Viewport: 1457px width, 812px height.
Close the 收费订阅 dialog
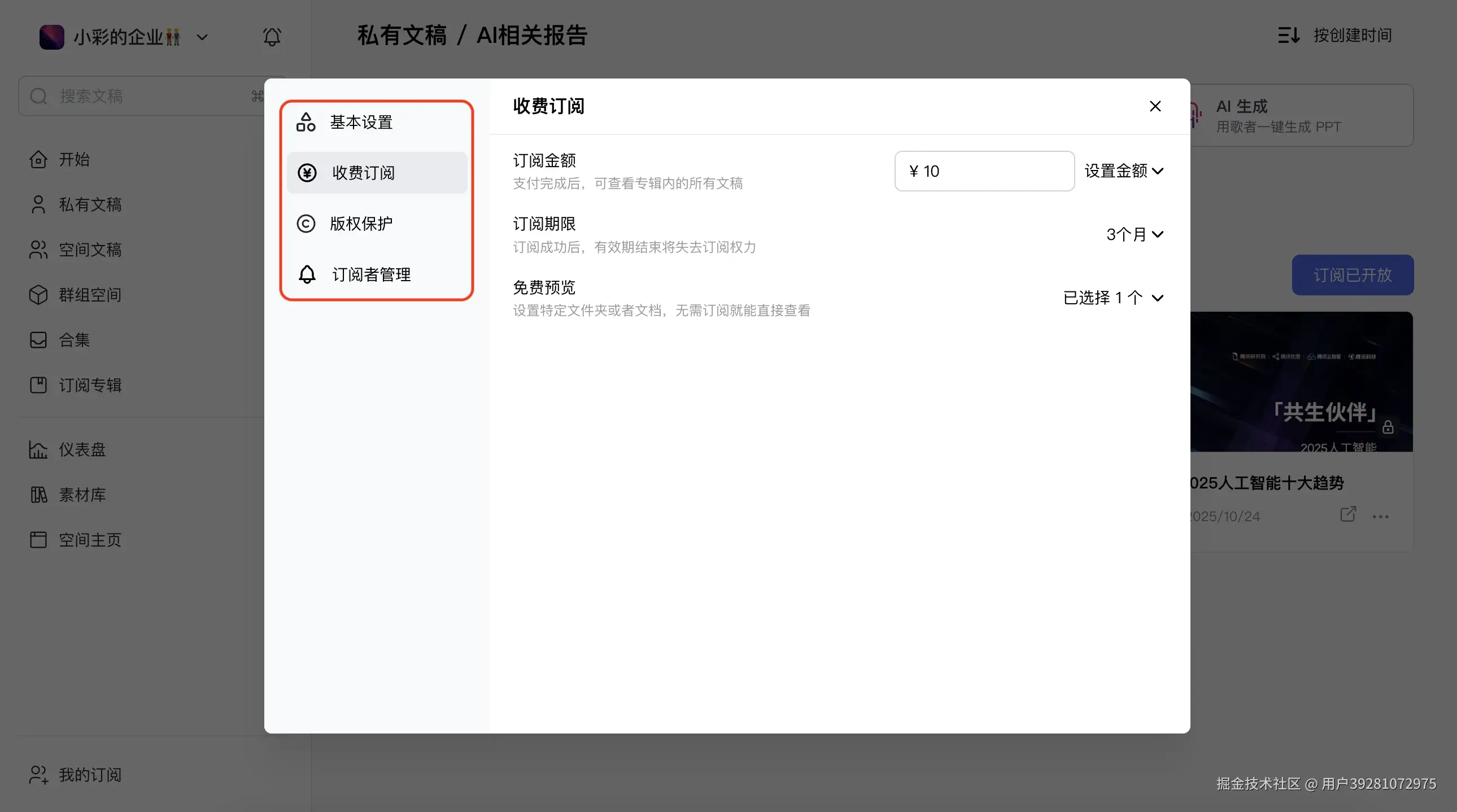pos(1155,106)
